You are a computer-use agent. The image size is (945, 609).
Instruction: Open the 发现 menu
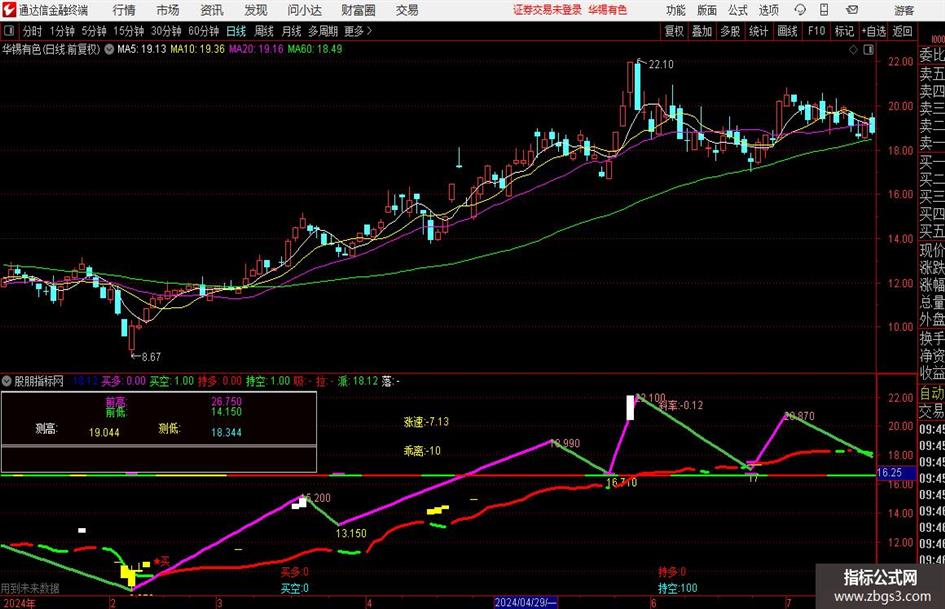pos(256,10)
